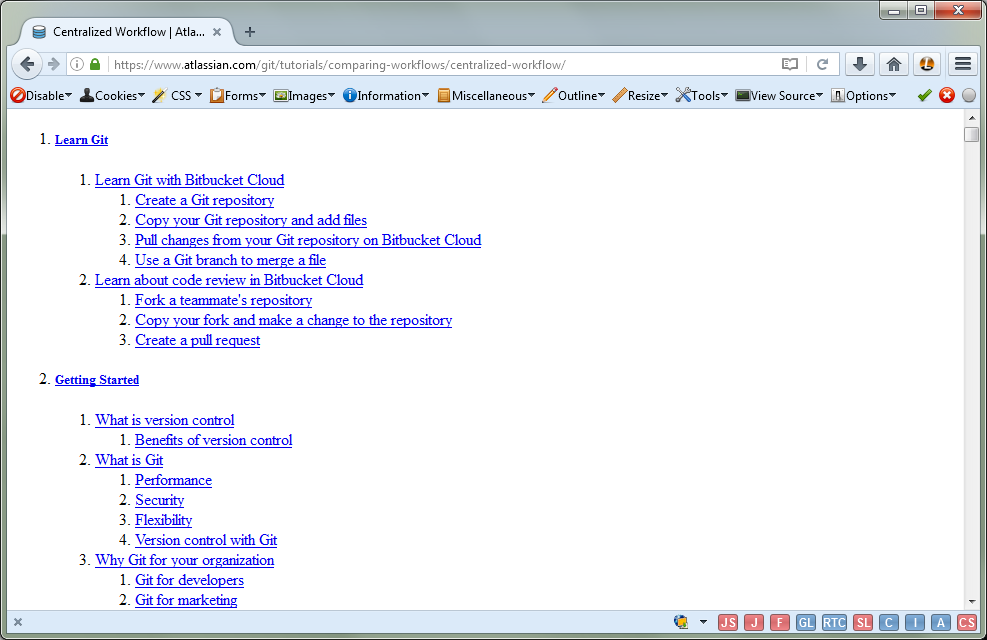Viewport: 987px width, 640px height.
Task: Open Pull changes from your Git repository link
Action: [308, 240]
